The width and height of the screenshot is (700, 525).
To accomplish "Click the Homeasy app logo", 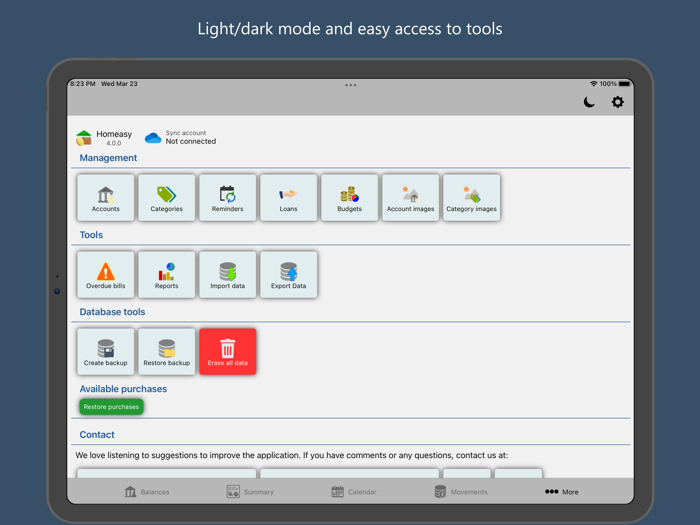I will 84,138.
